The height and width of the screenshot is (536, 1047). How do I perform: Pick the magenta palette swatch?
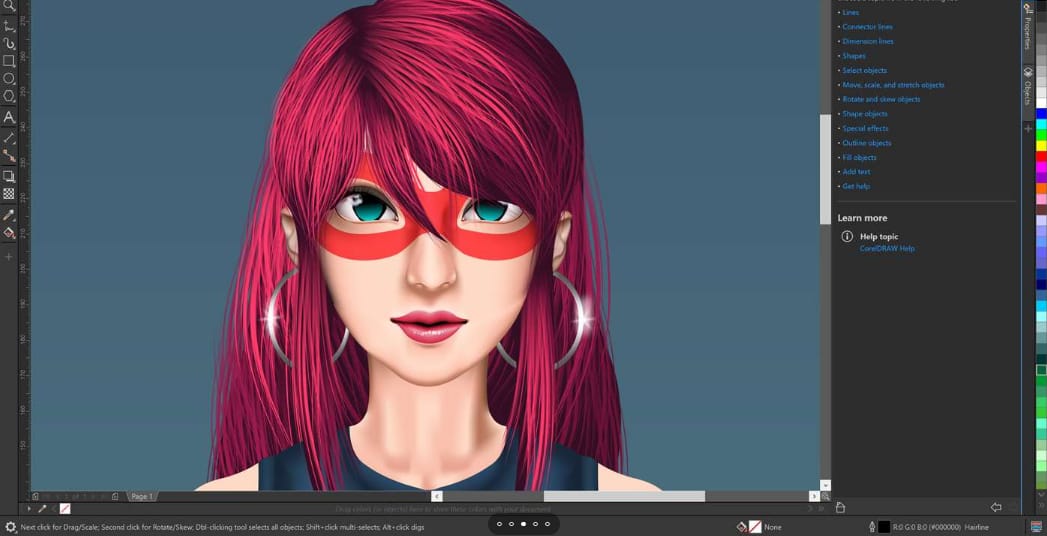point(1041,167)
